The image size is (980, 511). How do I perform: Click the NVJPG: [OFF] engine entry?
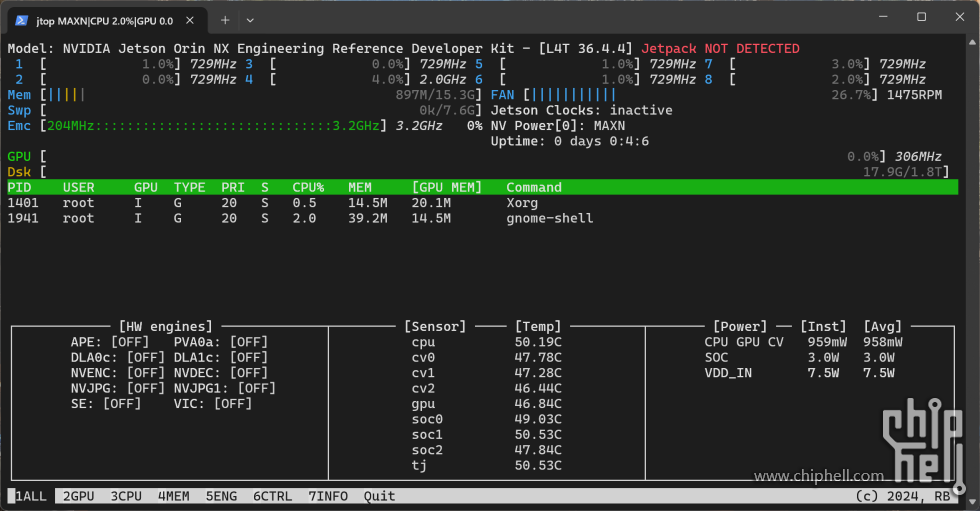click(118, 389)
